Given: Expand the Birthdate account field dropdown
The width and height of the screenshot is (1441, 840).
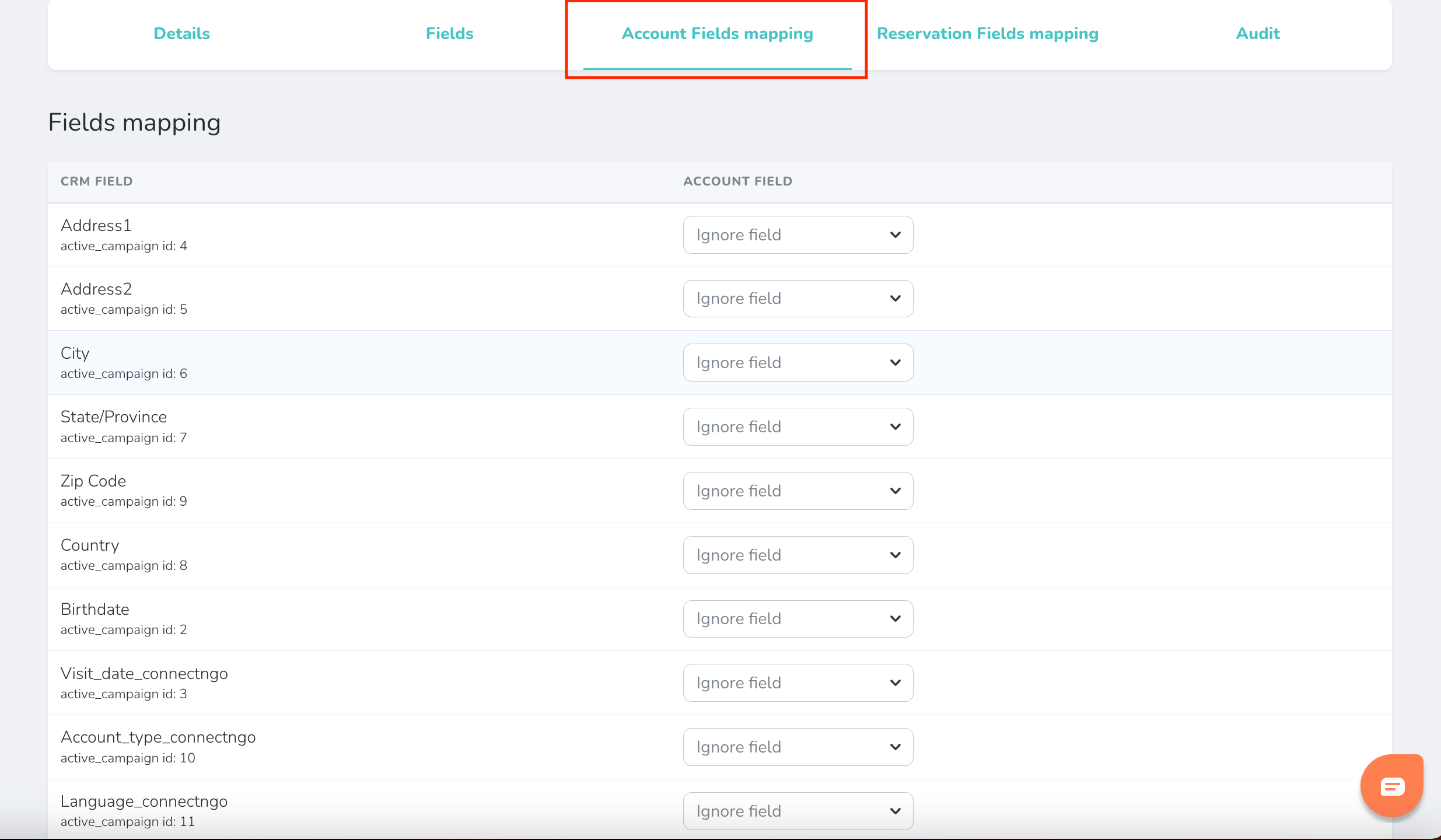Looking at the screenshot, I should (798, 619).
